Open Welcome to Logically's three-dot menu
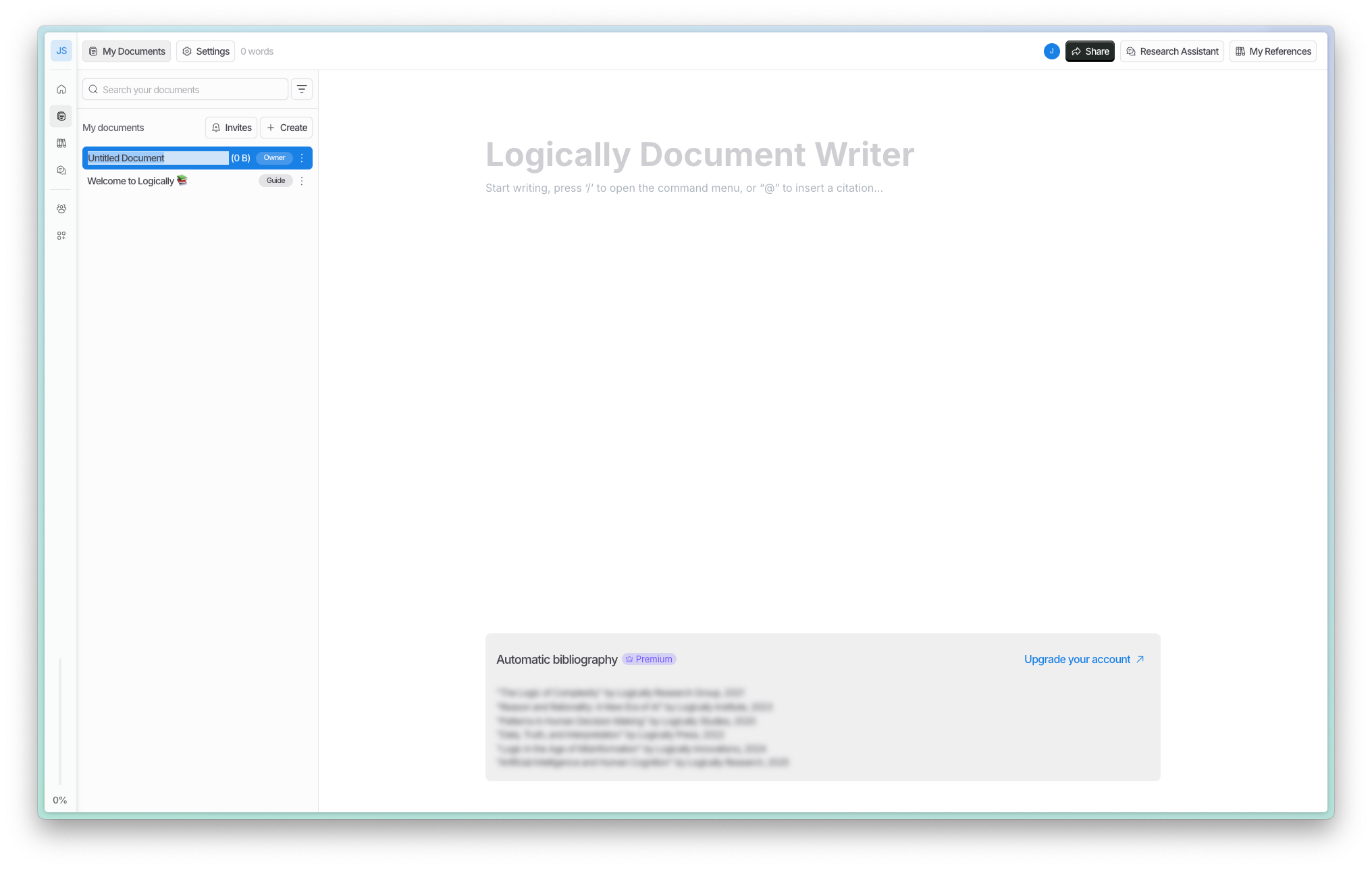The height and width of the screenshot is (869, 1372). click(302, 181)
